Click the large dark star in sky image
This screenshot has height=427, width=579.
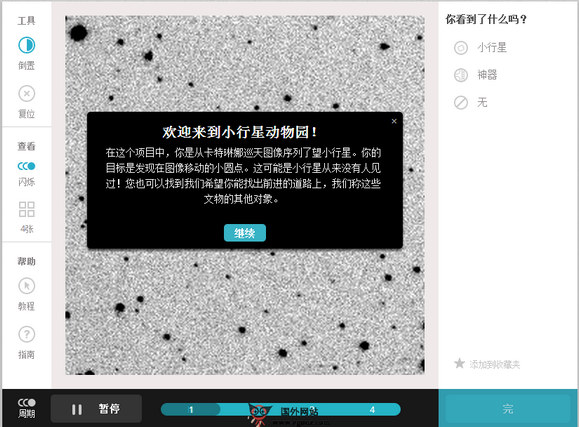pyautogui.click(x=78, y=33)
